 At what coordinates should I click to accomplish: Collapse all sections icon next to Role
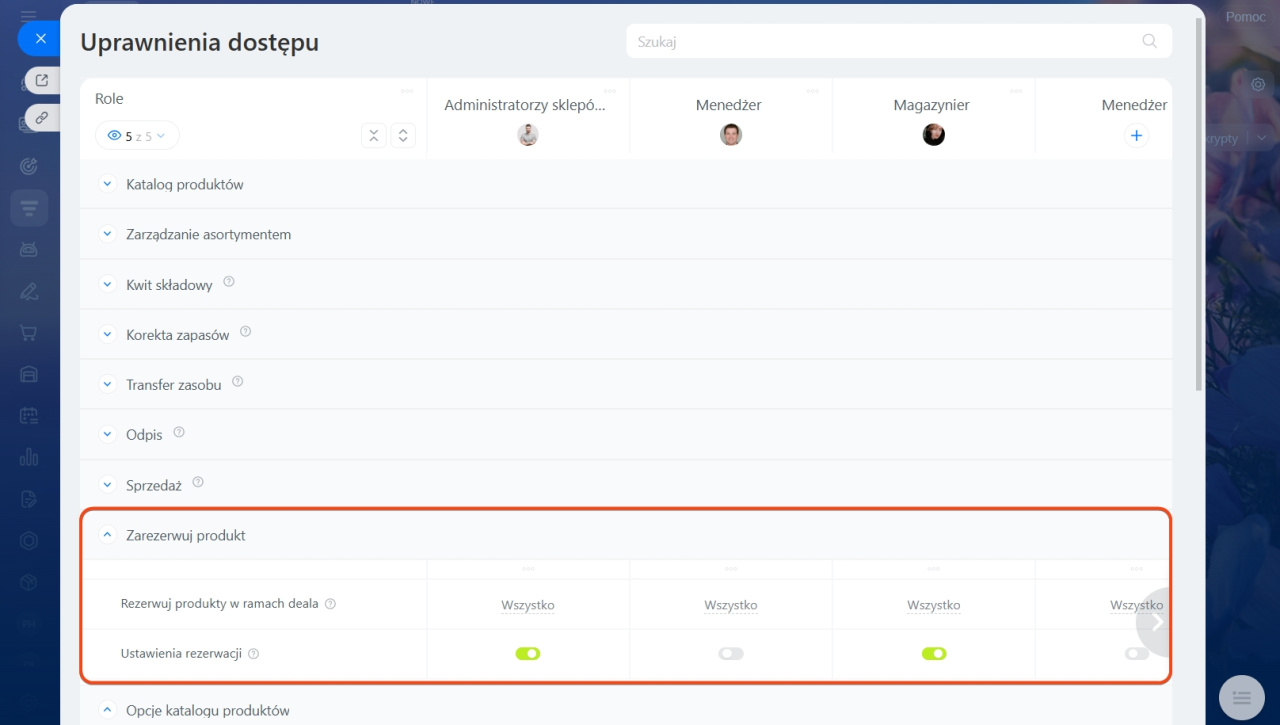(x=373, y=136)
